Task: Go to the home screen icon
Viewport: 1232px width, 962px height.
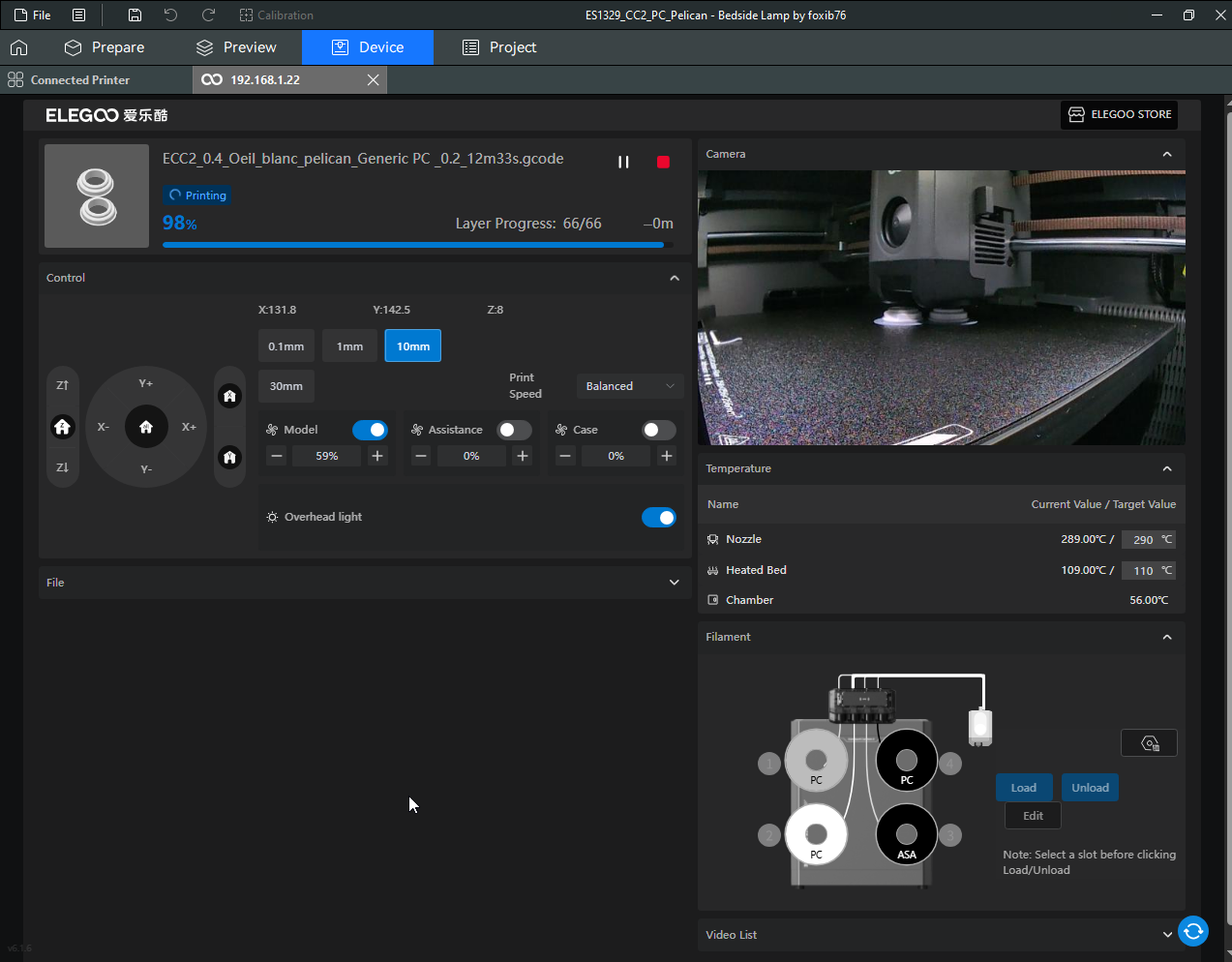Action: coord(19,47)
